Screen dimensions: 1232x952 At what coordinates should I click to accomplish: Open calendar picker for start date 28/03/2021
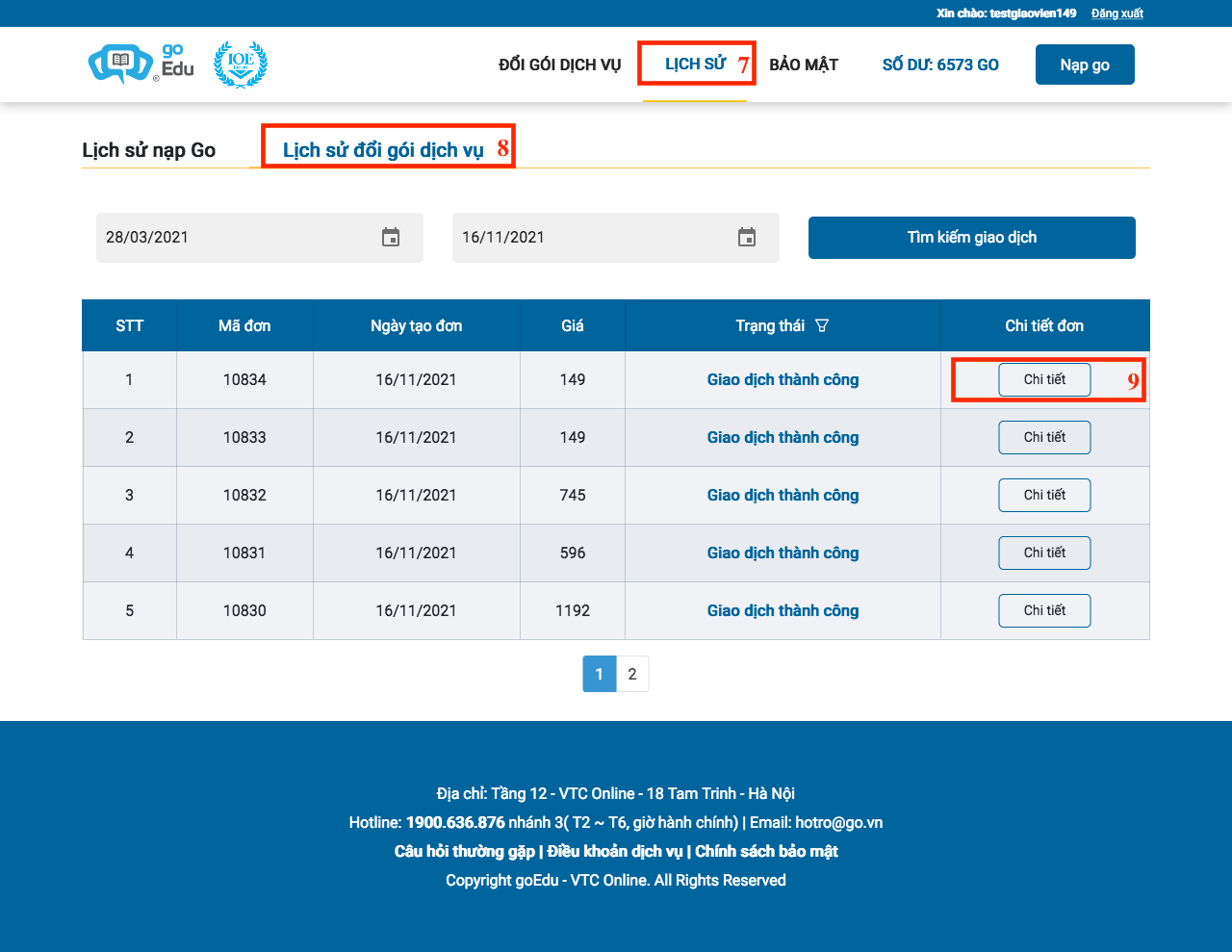coord(391,238)
